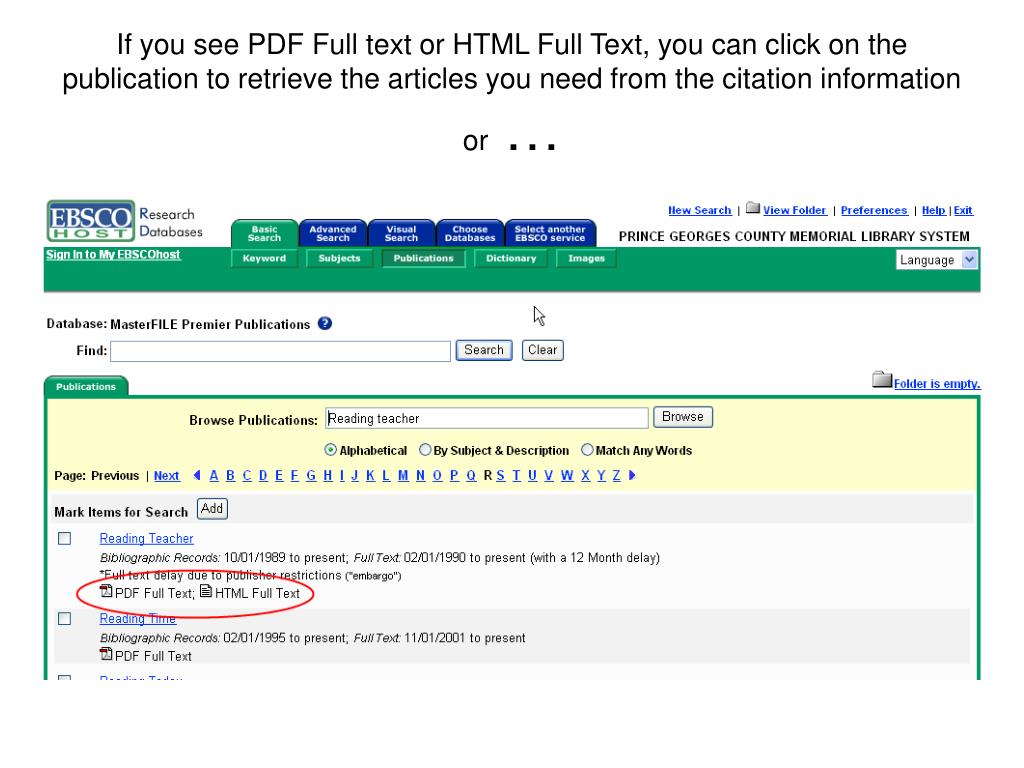The width and height of the screenshot is (1024, 768).
Task: Go to Next page link
Action: [x=167, y=476]
